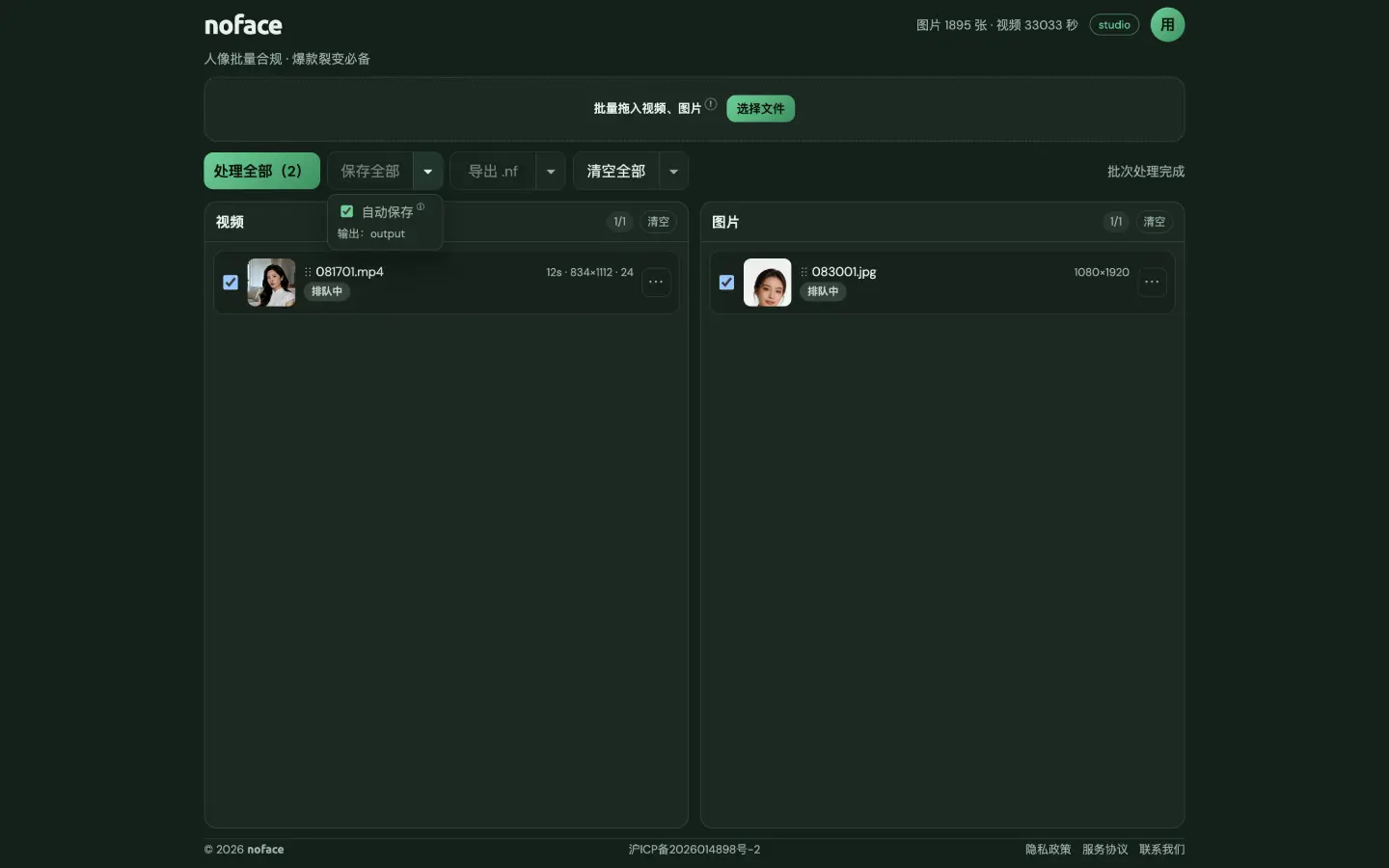Screen dimensions: 1389x868
Task: Click the 081701.mp4 video thumbnail
Action: click(x=271, y=283)
